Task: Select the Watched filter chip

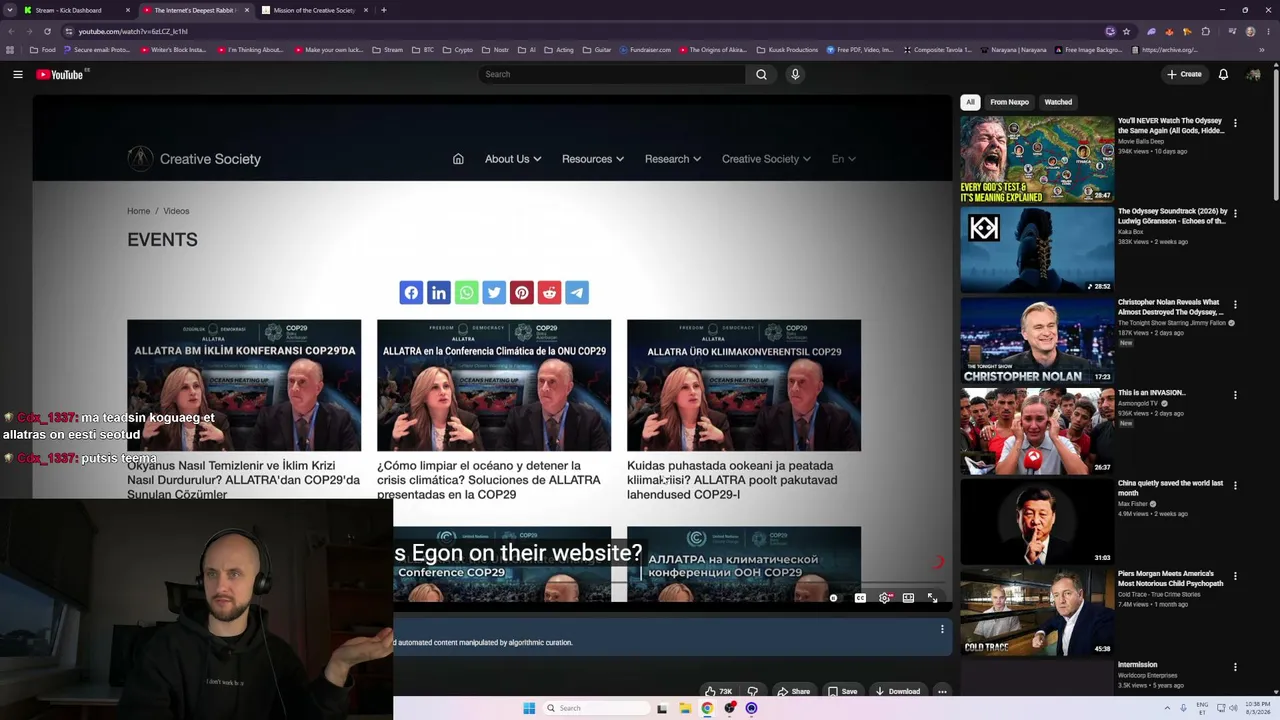Action: coord(1058,102)
